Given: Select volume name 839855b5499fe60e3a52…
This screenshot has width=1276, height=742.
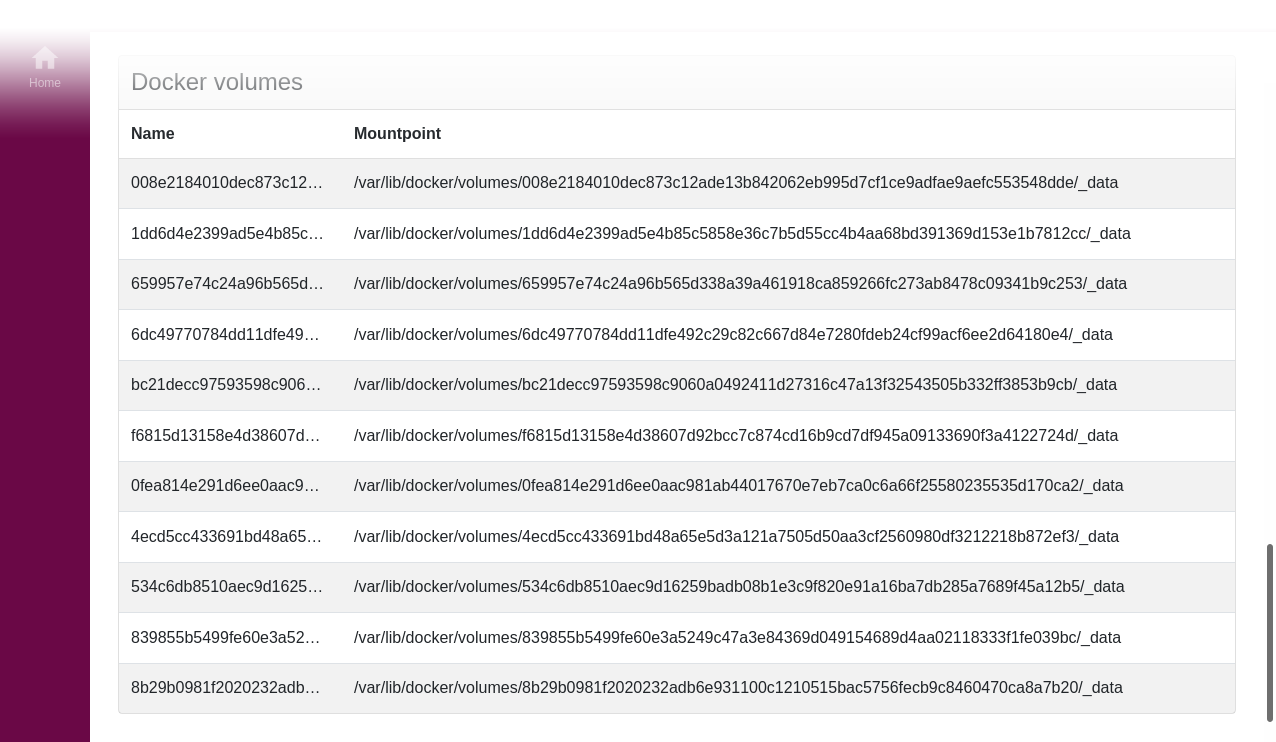Looking at the screenshot, I should [226, 638].
